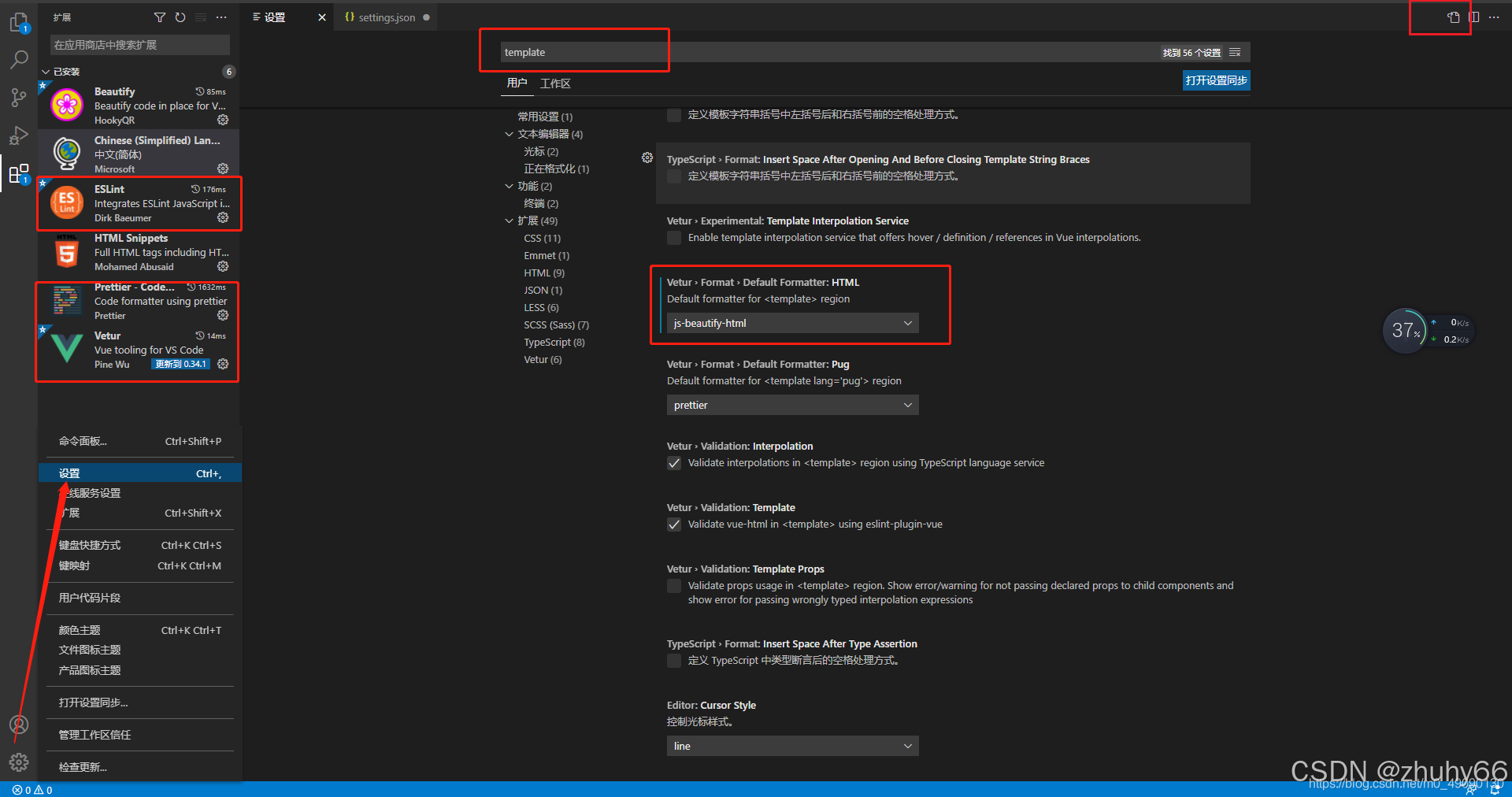Toggle the topmost template string checkbox
The height and width of the screenshot is (797, 1512).
pos(674,115)
